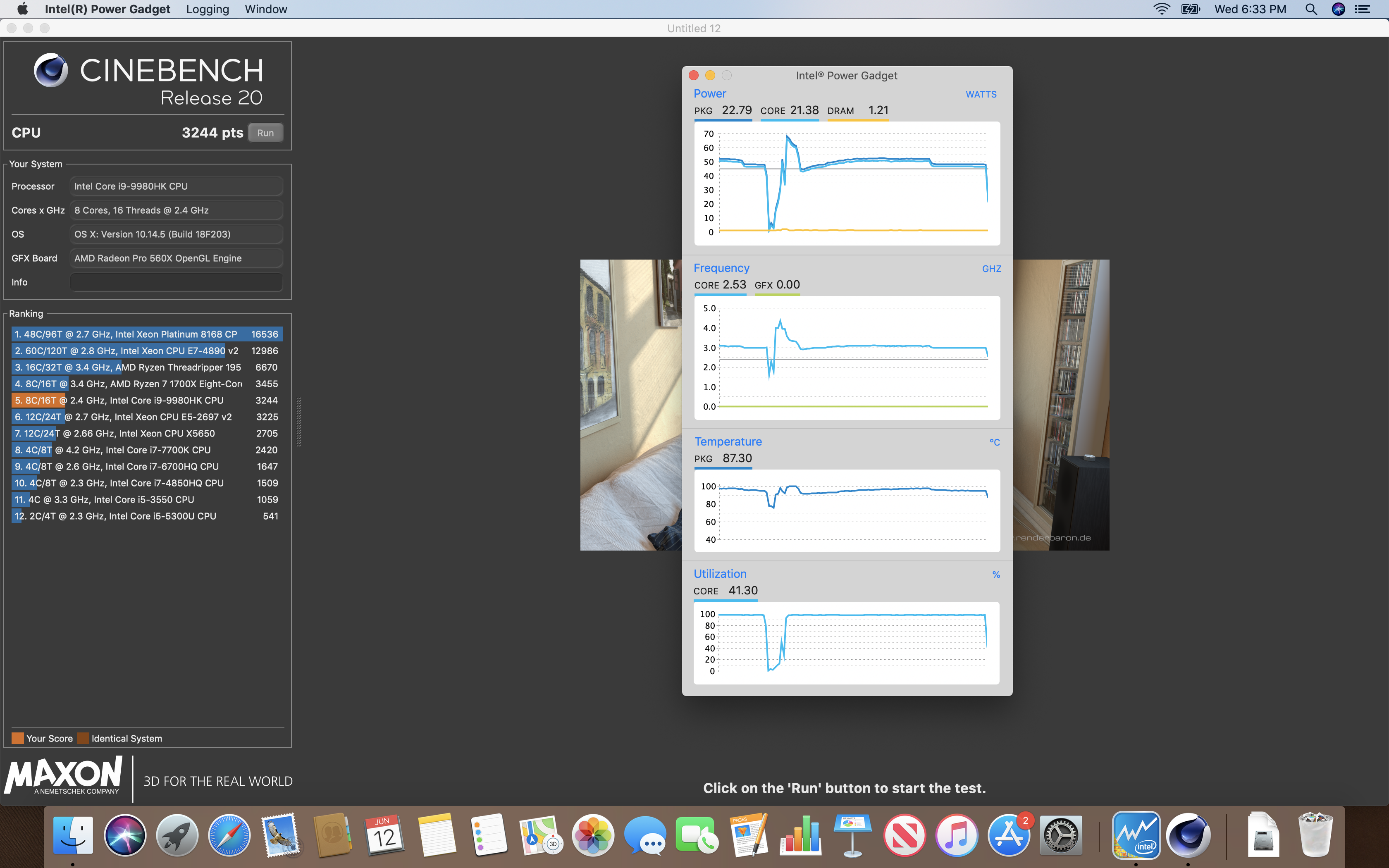Click the Info input field

click(x=176, y=282)
